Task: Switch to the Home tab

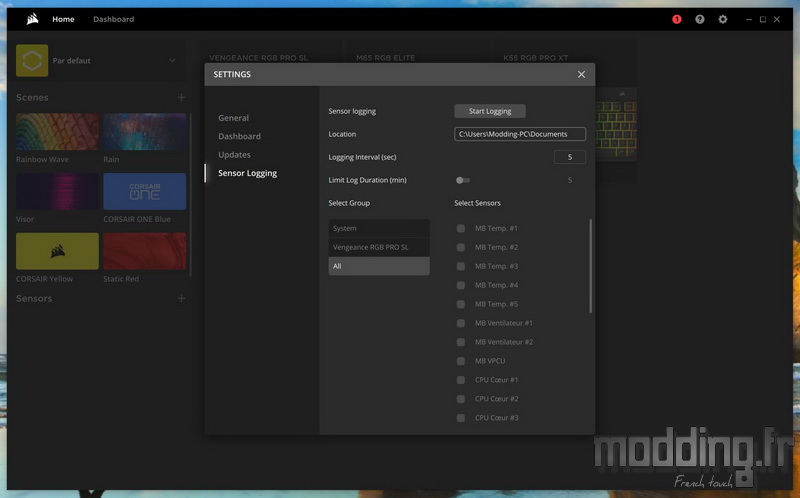Action: click(63, 19)
